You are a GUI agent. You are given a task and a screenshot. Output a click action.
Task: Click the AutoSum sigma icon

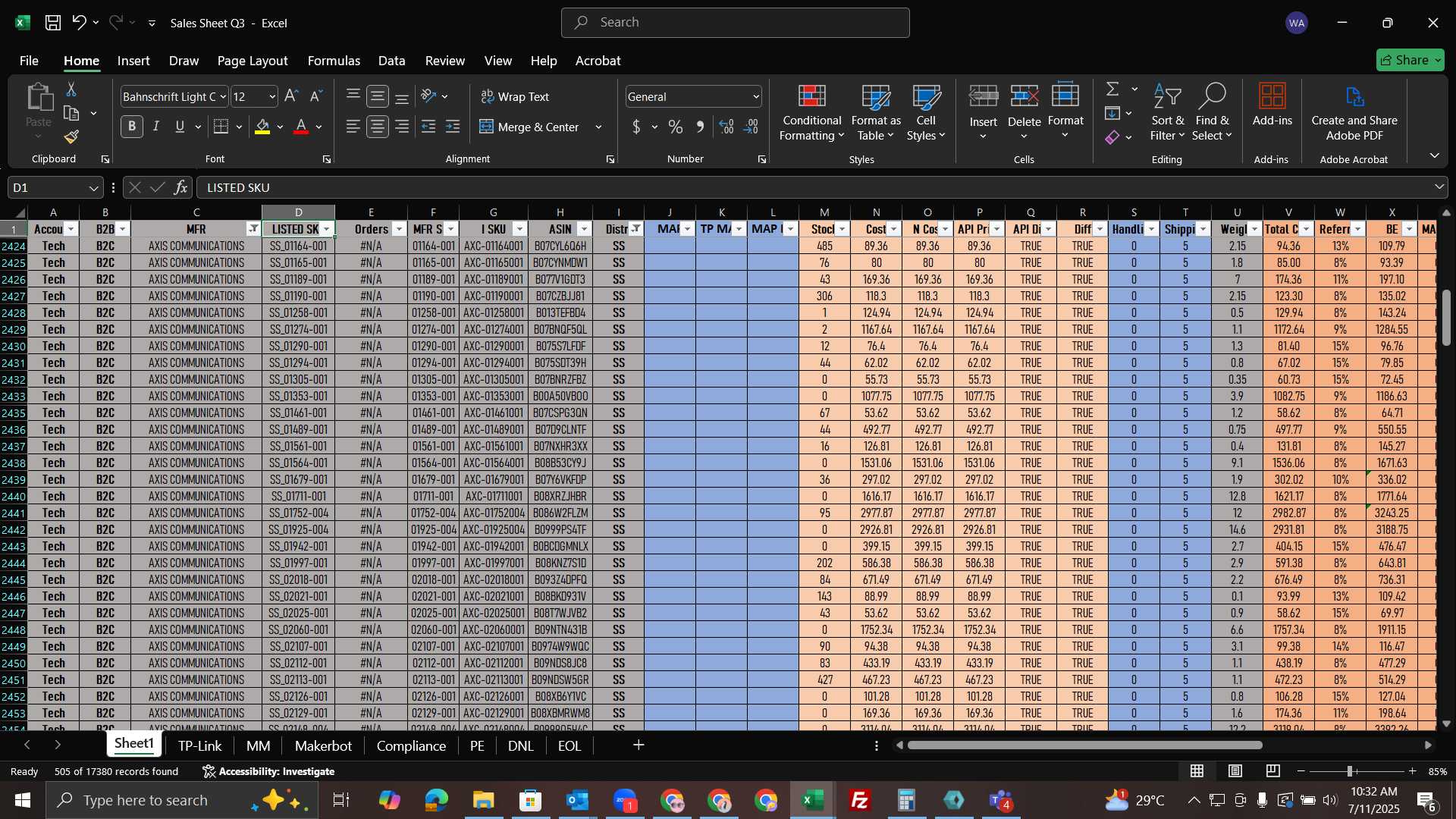click(1112, 89)
